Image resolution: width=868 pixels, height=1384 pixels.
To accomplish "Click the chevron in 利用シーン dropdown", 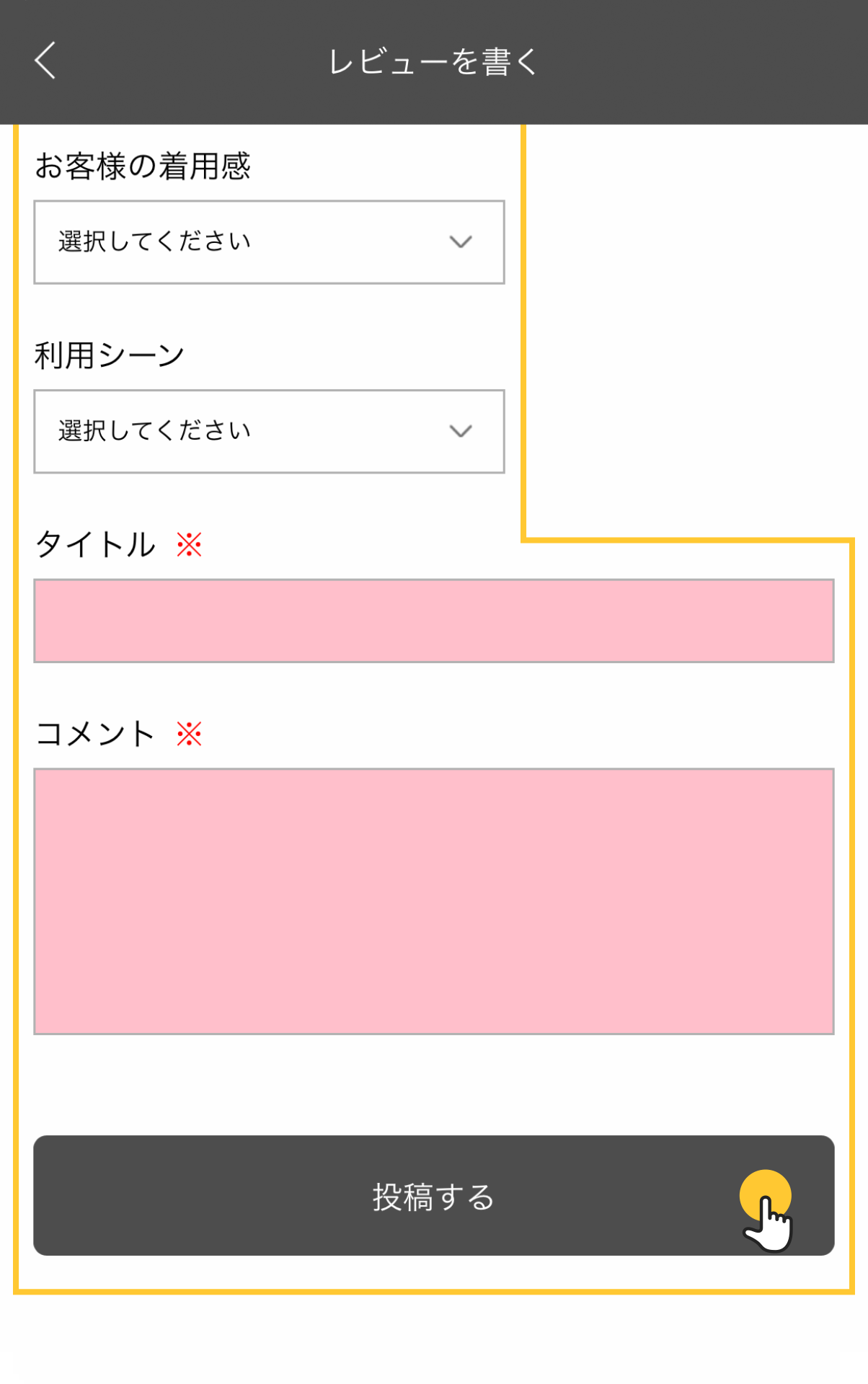I will 461,431.
